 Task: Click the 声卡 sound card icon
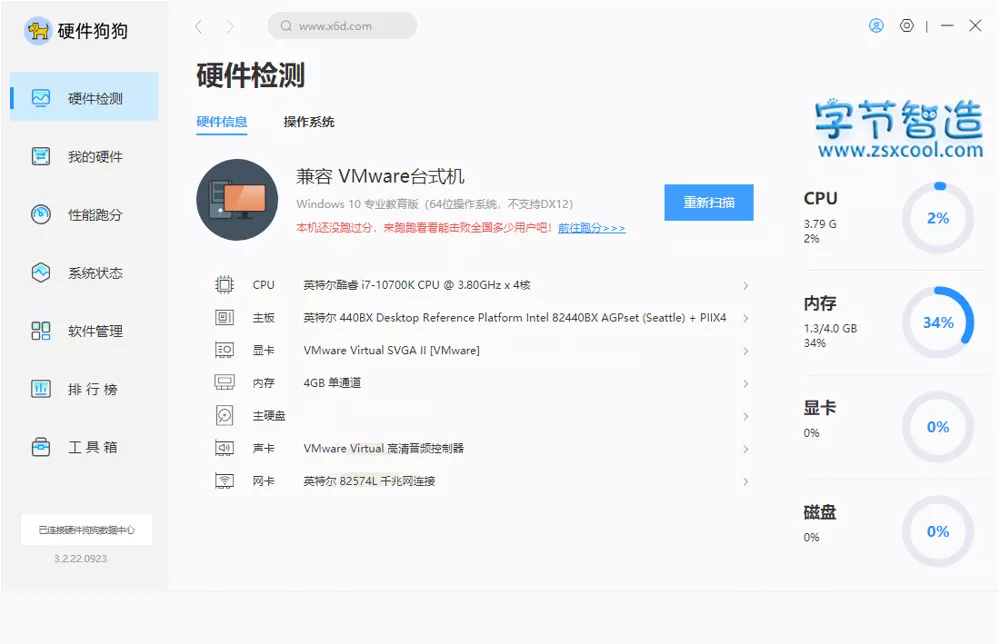(x=224, y=448)
